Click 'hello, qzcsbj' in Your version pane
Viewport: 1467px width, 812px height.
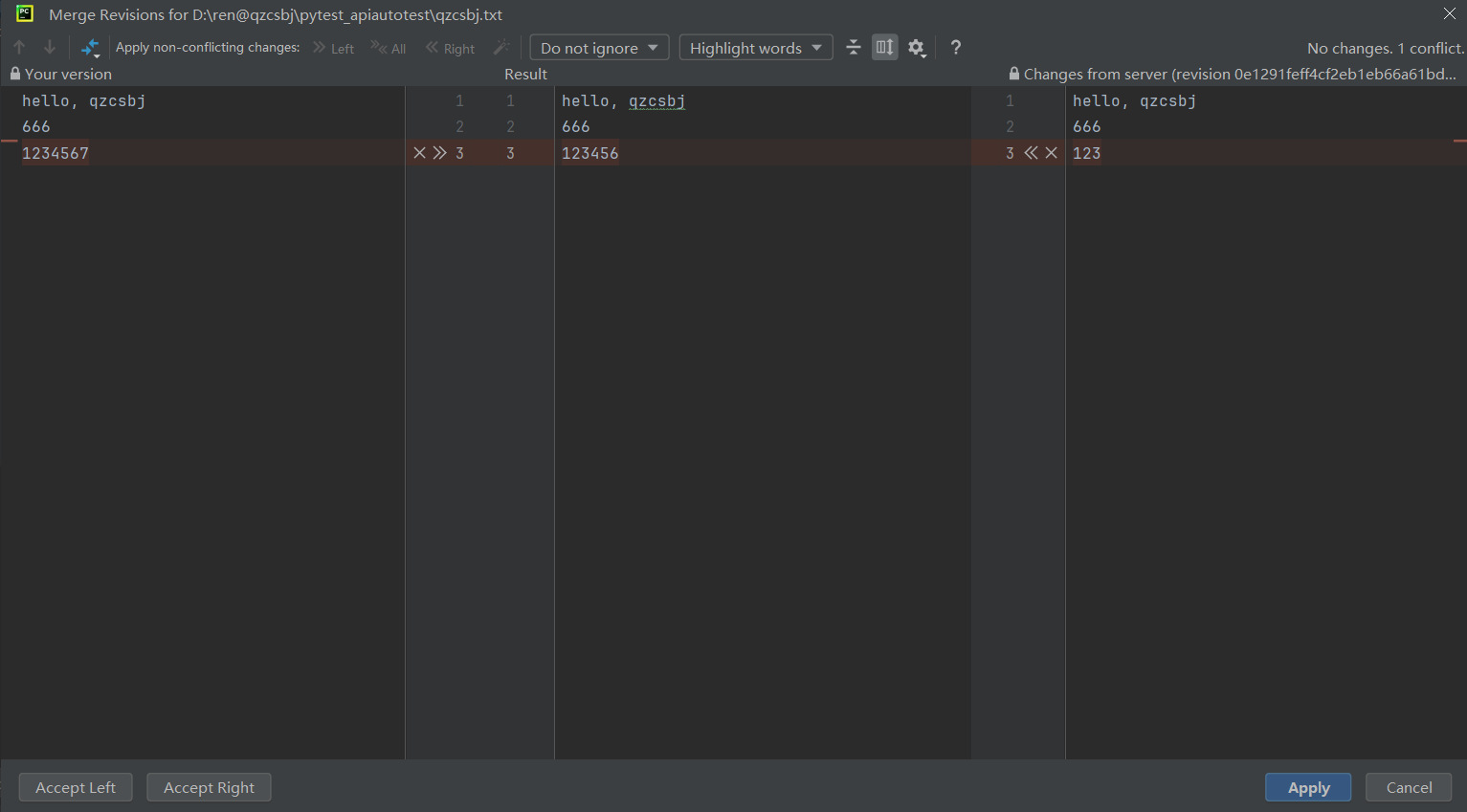pos(84,101)
